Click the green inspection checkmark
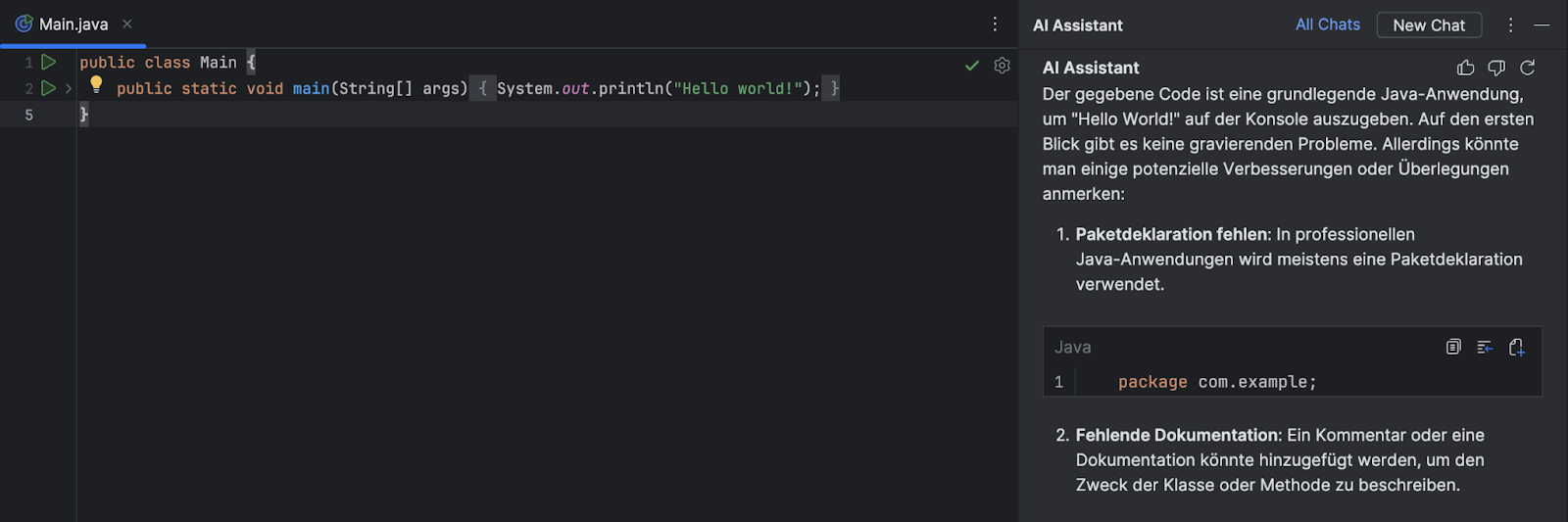This screenshot has width=1568, height=522. [x=972, y=66]
